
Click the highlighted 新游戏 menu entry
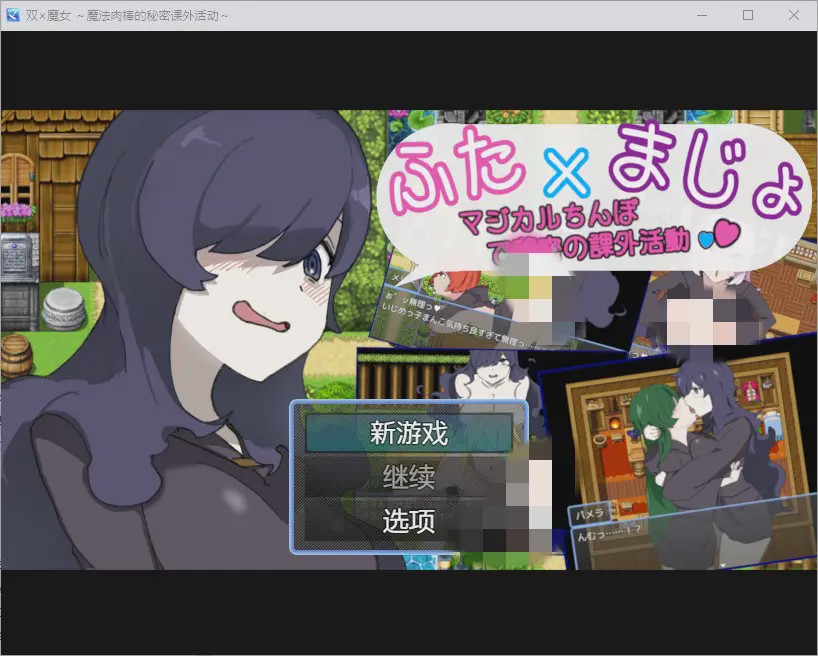pyautogui.click(x=408, y=434)
